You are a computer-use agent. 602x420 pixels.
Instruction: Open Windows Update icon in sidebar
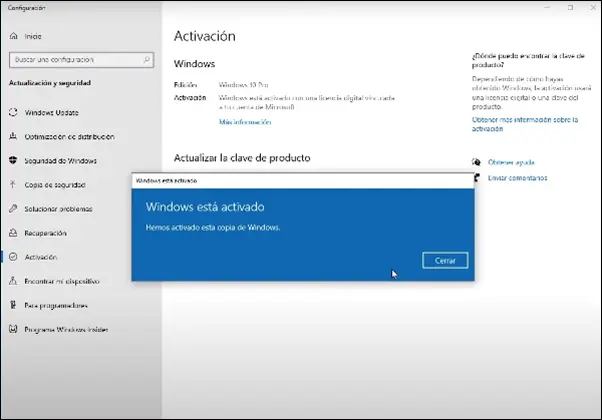tap(13, 112)
